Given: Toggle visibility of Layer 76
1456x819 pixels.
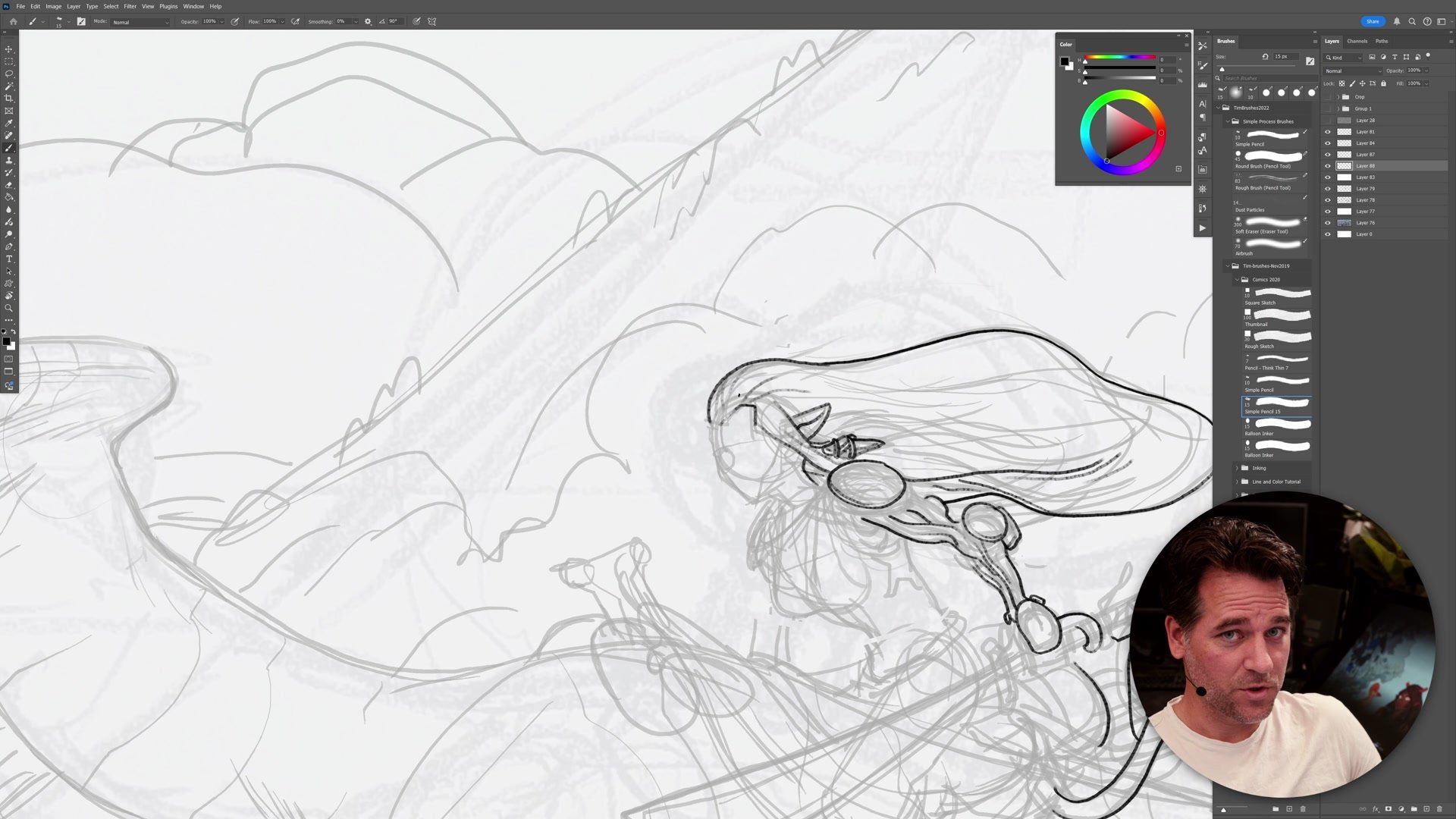Looking at the screenshot, I should click(1327, 223).
